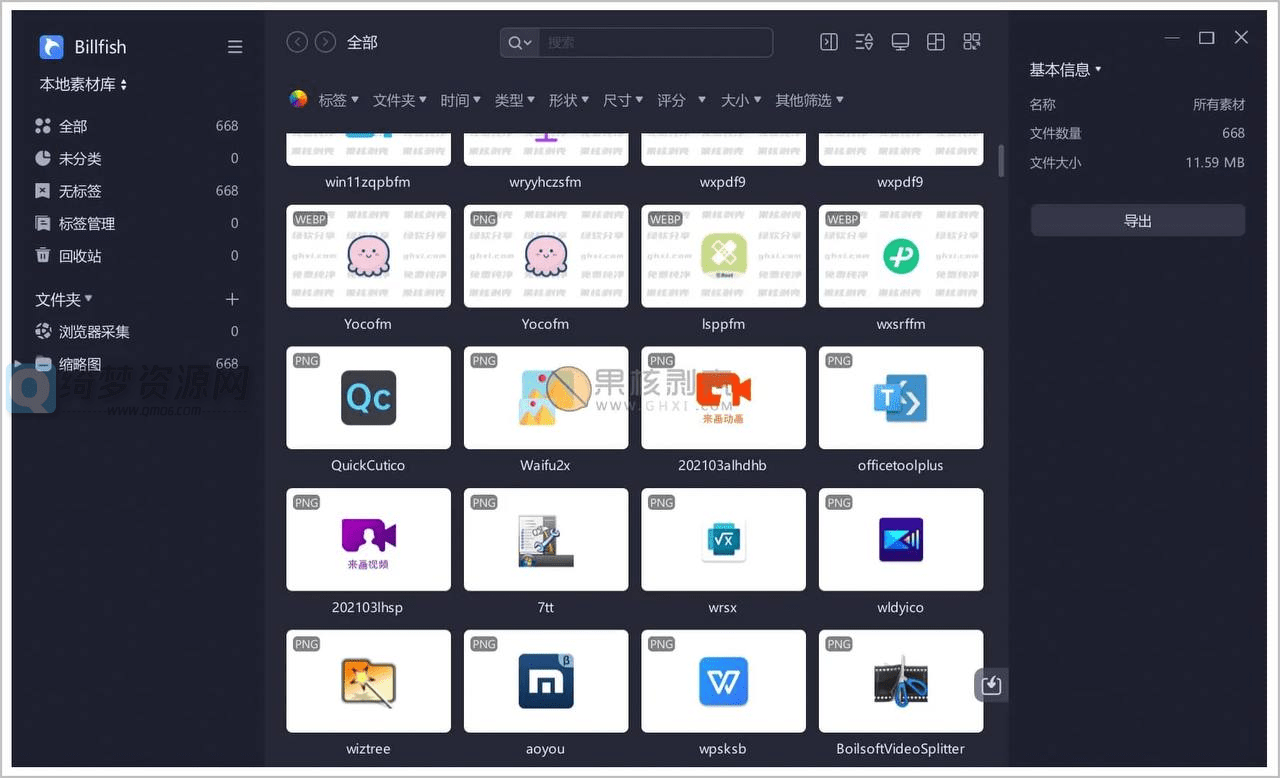Open the 标签 filter dropdown
Viewport: 1280px width, 778px height.
[x=338, y=100]
